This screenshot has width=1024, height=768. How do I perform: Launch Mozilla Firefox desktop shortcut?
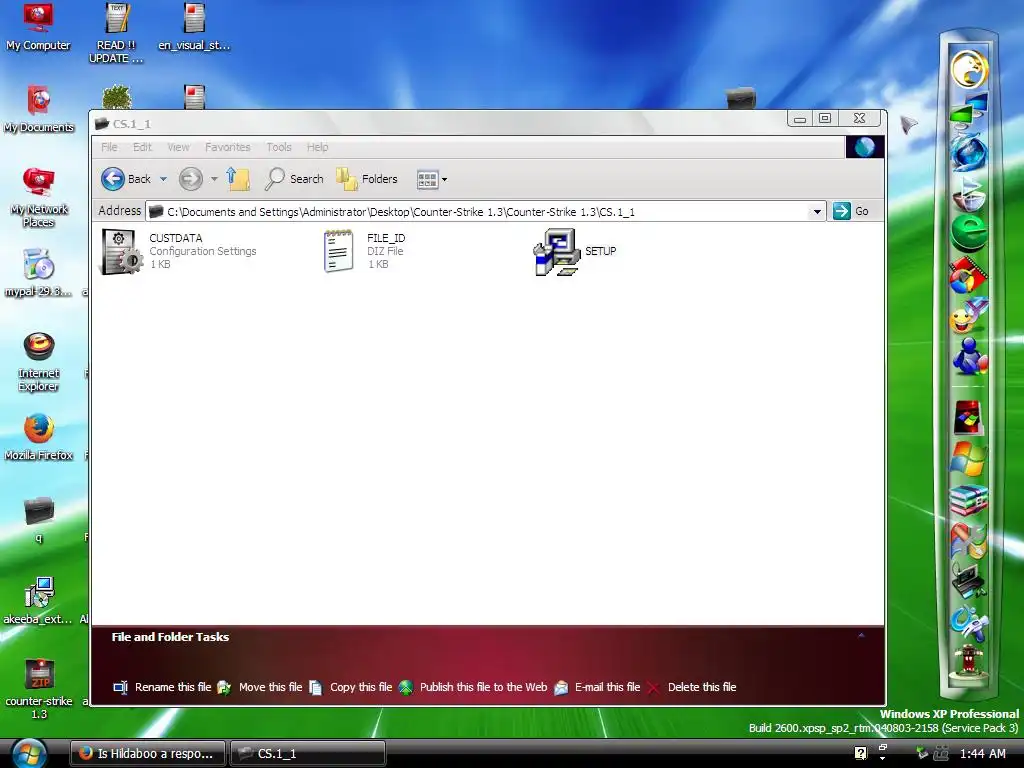[38, 437]
